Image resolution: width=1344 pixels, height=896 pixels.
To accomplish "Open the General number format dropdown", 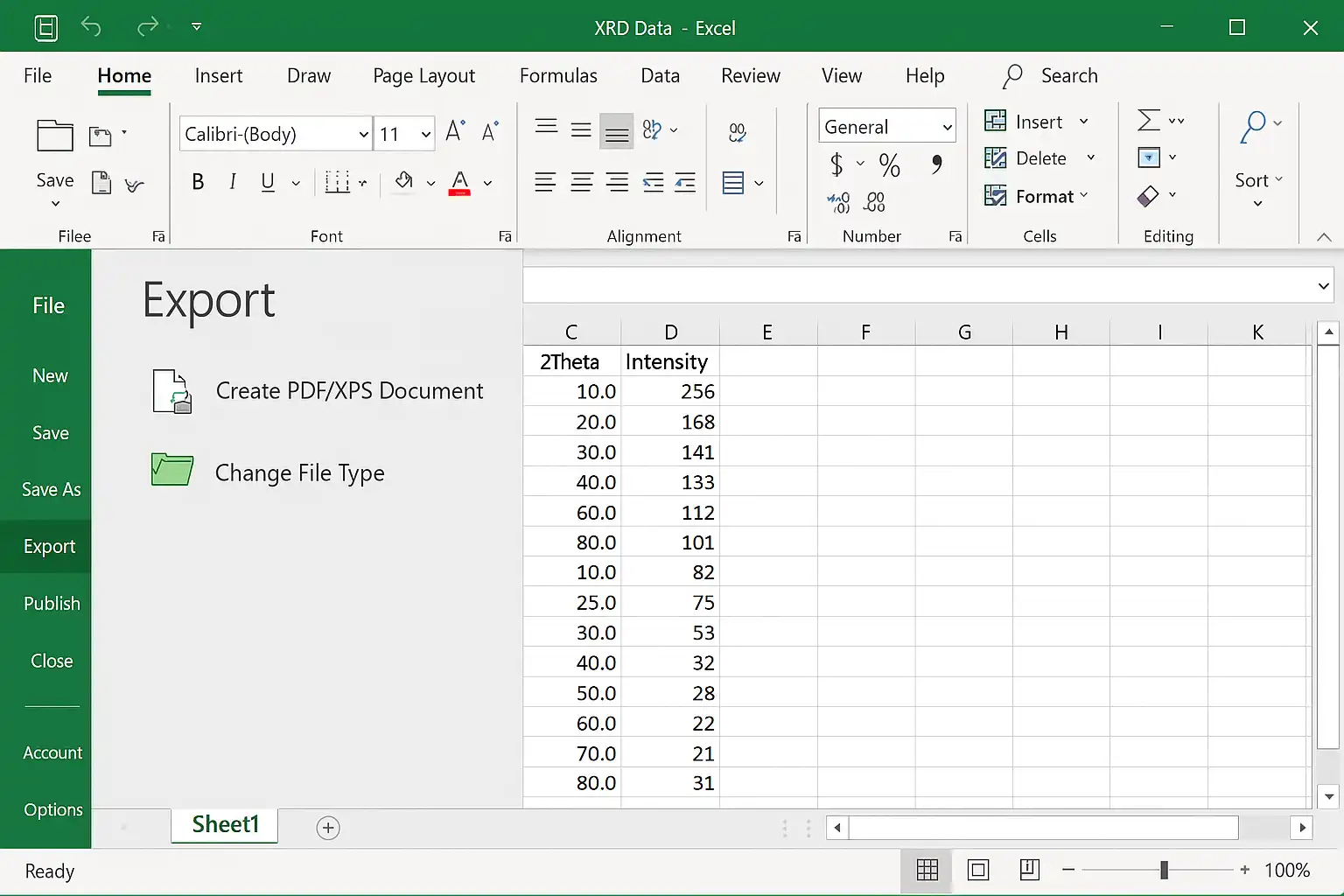I will click(947, 128).
